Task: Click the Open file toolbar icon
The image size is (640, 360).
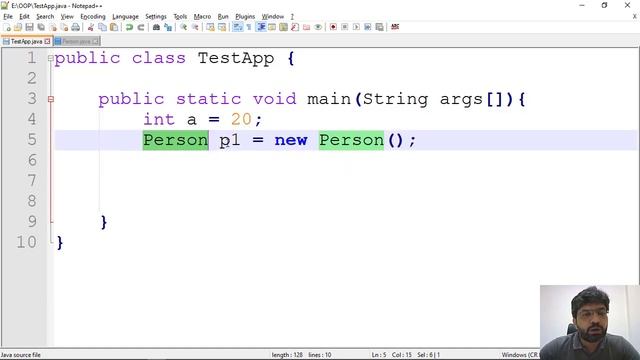Action: pos(18,27)
